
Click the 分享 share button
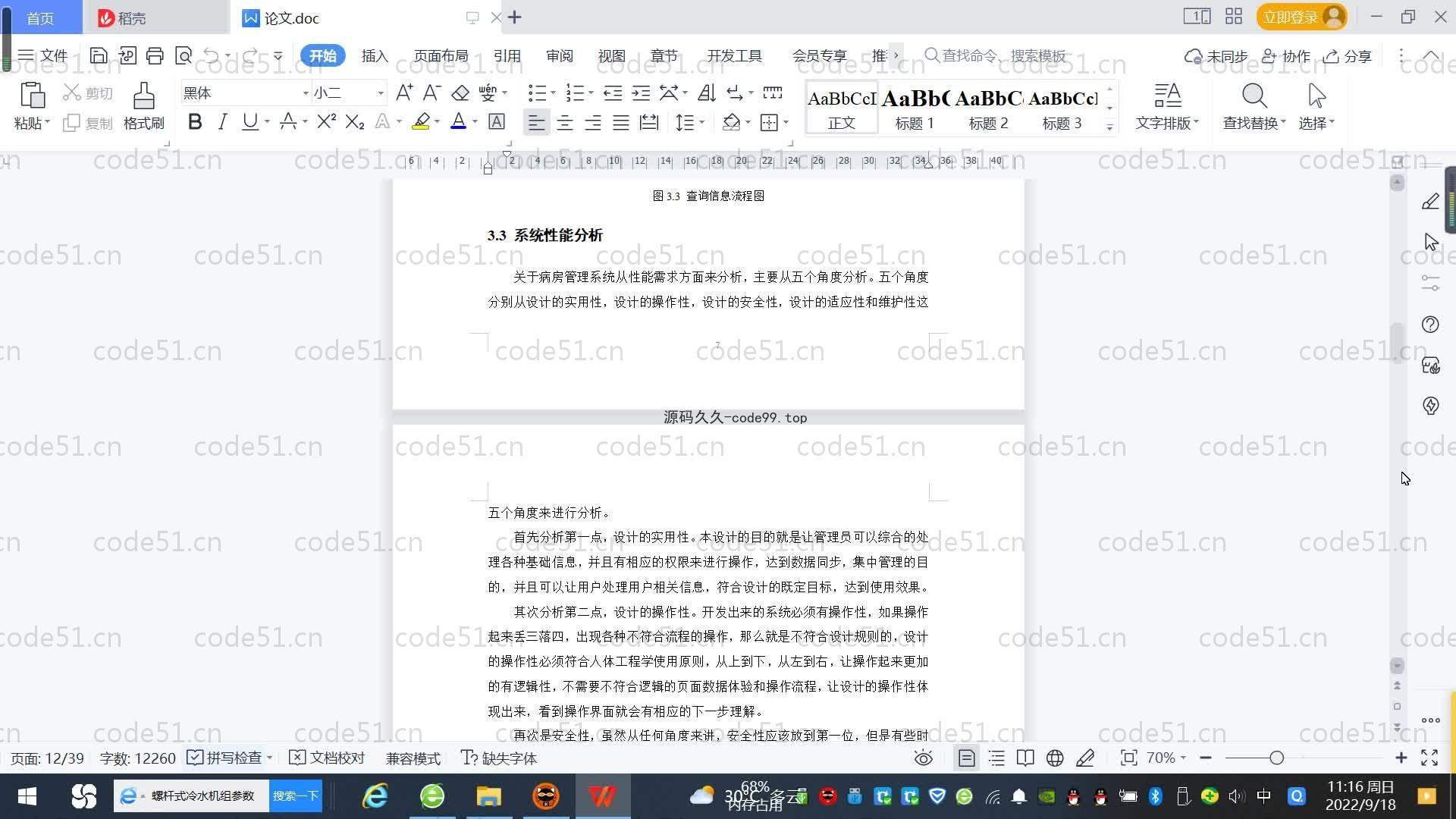point(1348,56)
